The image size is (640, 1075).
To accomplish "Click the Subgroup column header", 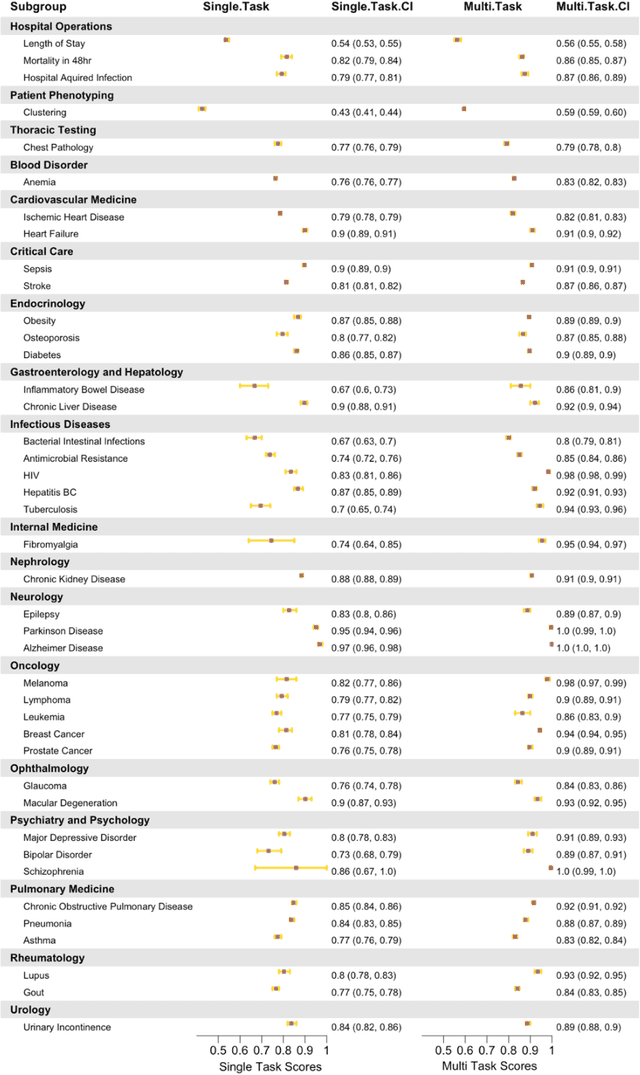I will (x=37, y=8).
